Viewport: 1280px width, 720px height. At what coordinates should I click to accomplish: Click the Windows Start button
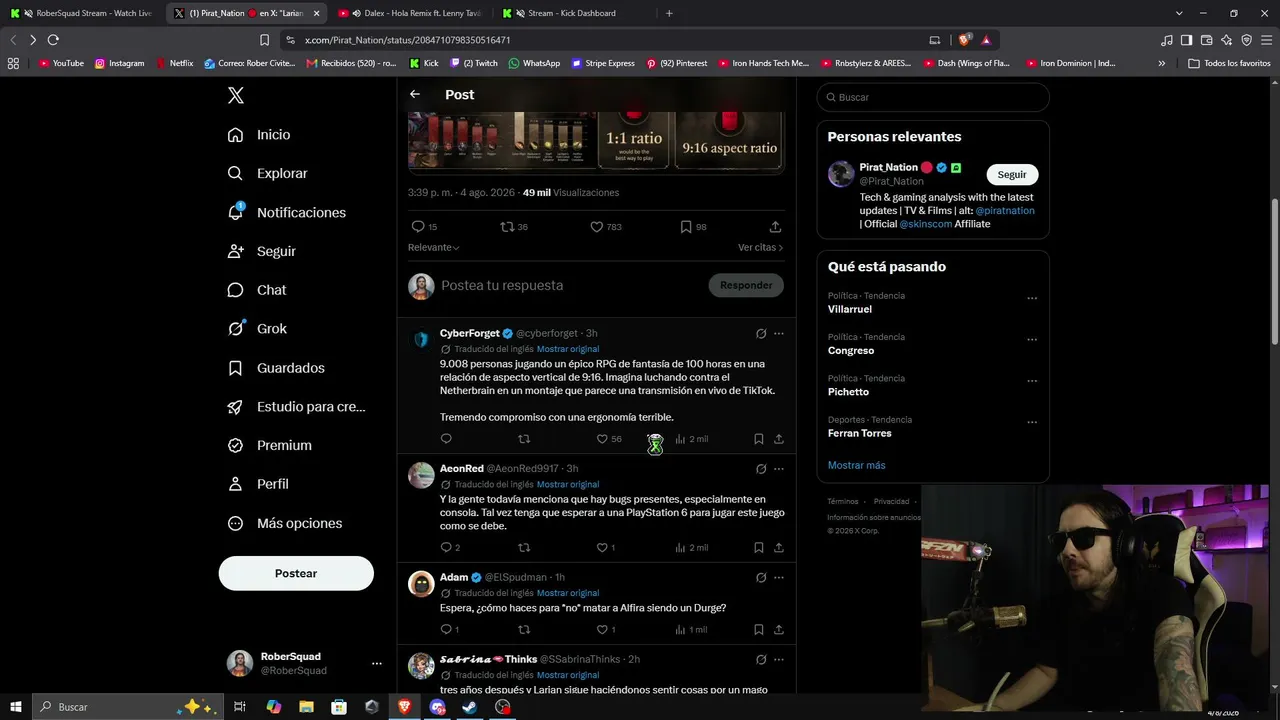pos(16,707)
